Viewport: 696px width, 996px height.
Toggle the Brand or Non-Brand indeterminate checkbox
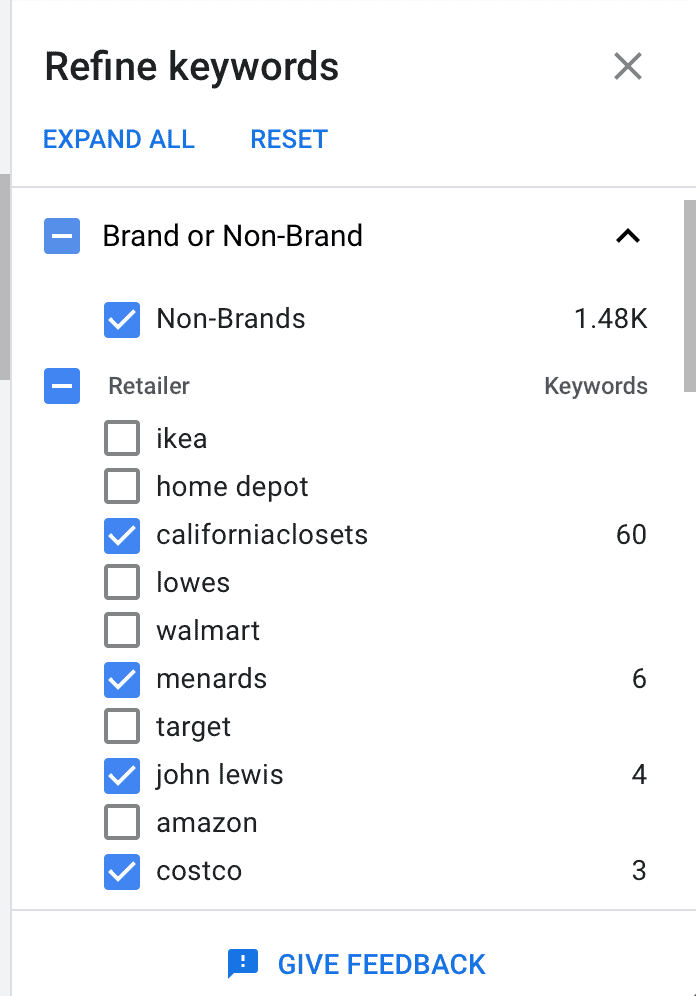tap(62, 236)
